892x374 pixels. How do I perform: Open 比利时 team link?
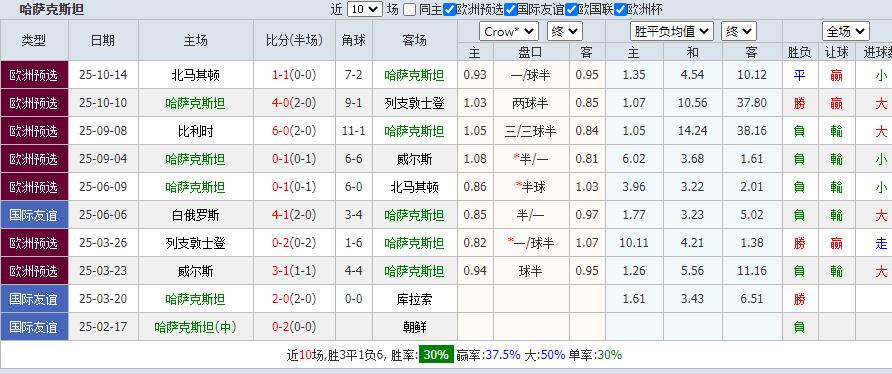click(x=195, y=131)
